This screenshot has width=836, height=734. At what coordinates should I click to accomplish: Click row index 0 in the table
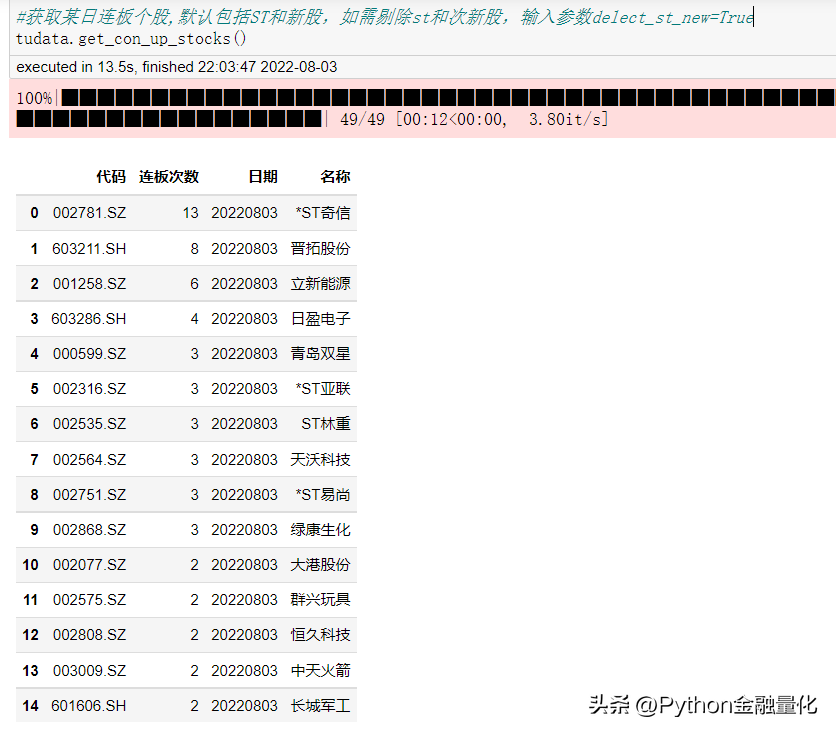34,213
